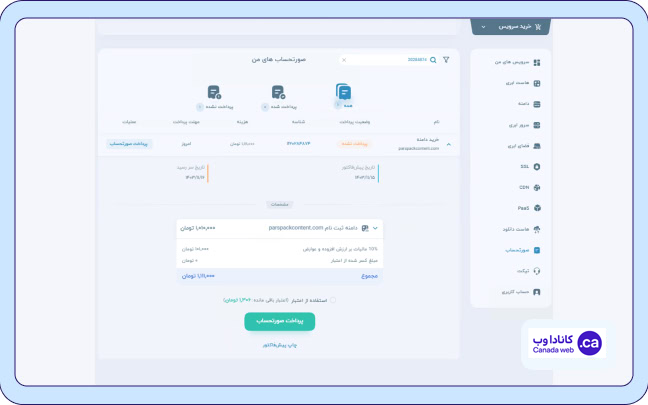Click green 'پرداخت صورتحساب' pay button
The height and width of the screenshot is (405, 648).
(279, 321)
